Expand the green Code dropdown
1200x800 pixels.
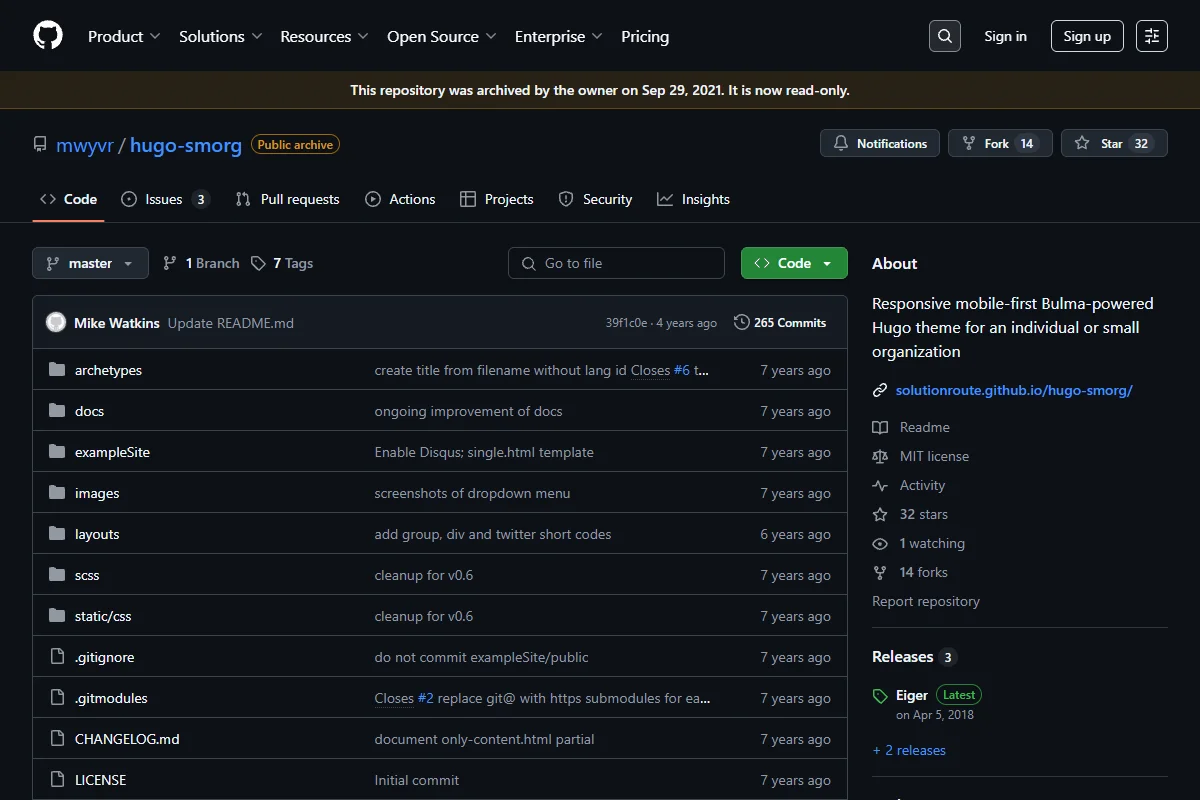coord(794,263)
